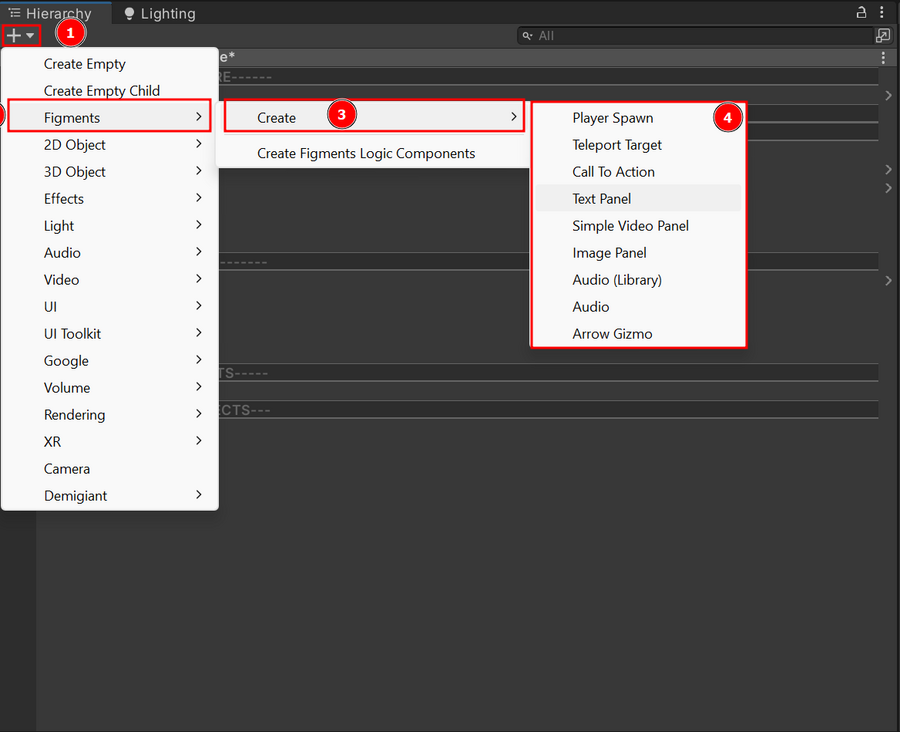Open the Rendering submenu

pyautogui.click(x=110, y=415)
